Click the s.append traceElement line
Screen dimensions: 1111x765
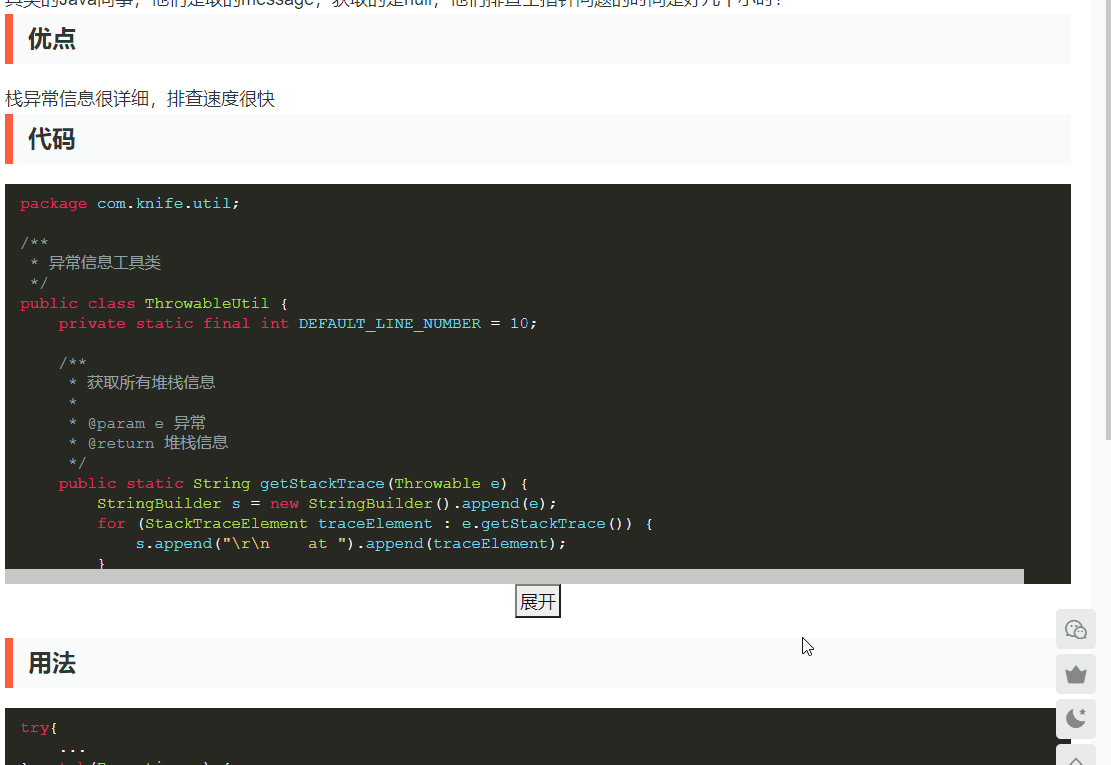[x=351, y=543]
